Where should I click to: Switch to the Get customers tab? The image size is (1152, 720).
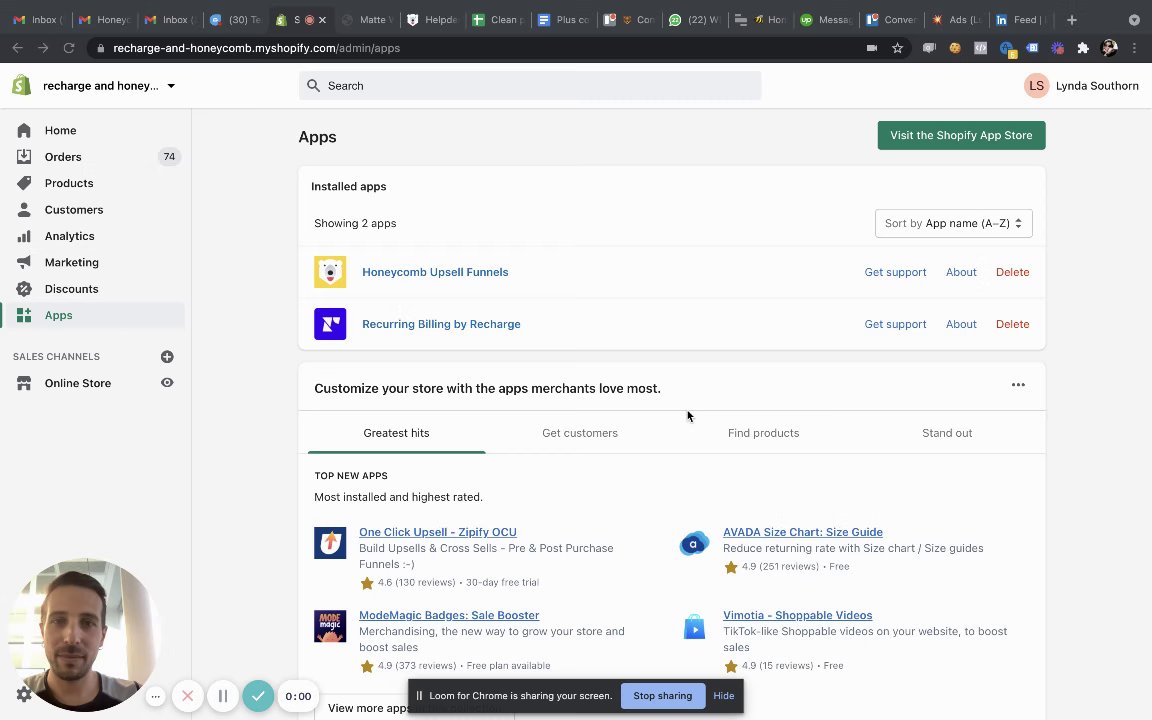(580, 433)
